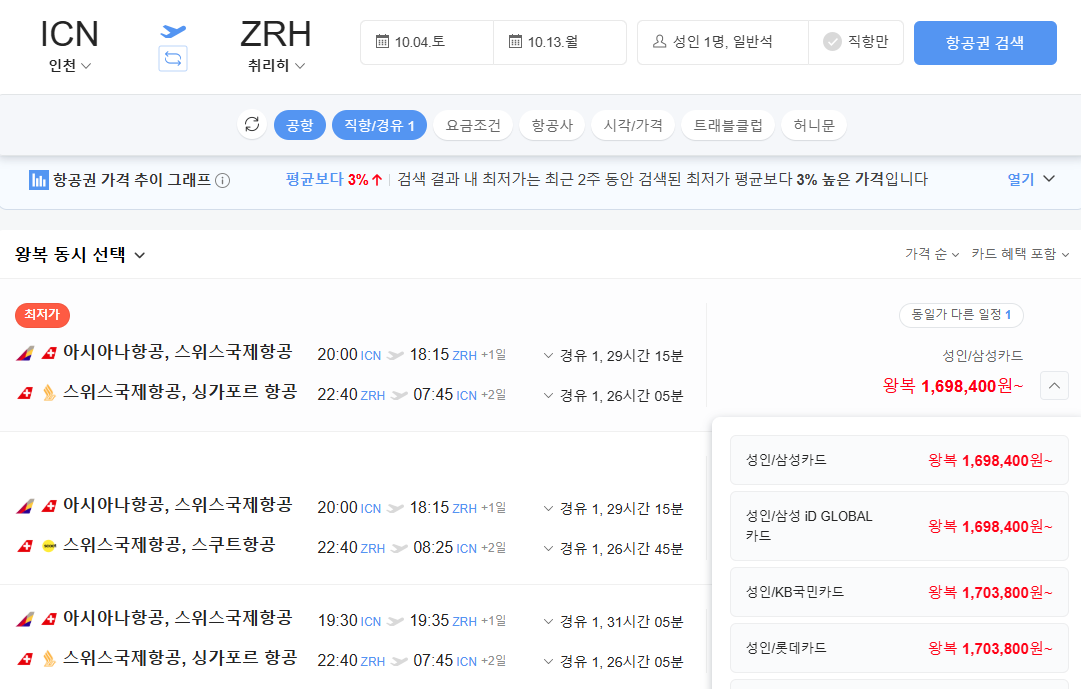
Task: Open 시각/가격 filter tab
Action: pyautogui.click(x=633, y=126)
